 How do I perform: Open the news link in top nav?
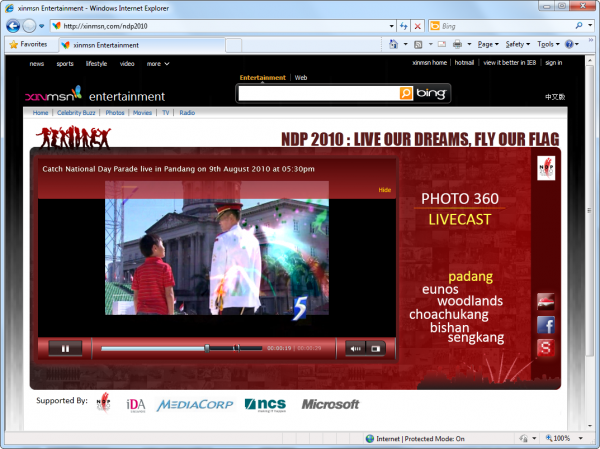point(37,64)
